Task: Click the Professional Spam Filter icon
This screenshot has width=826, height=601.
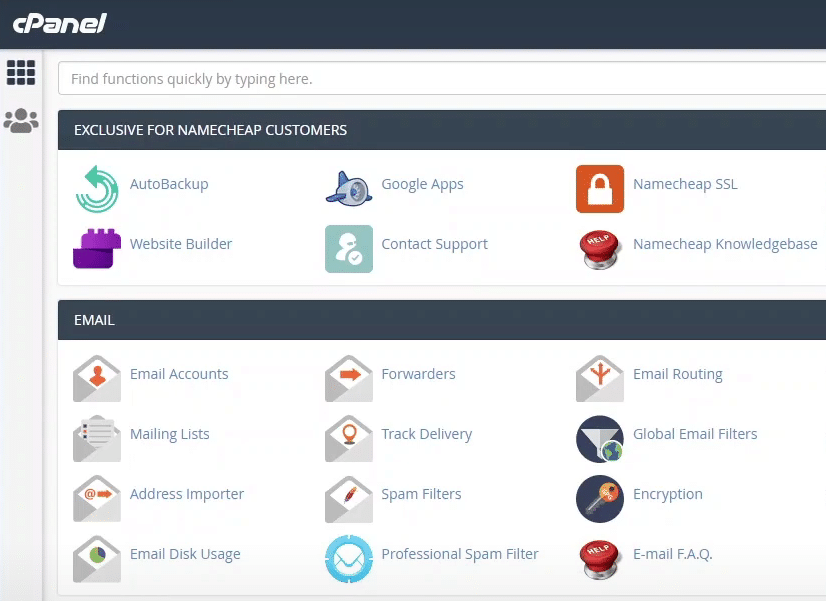Action: click(x=349, y=559)
